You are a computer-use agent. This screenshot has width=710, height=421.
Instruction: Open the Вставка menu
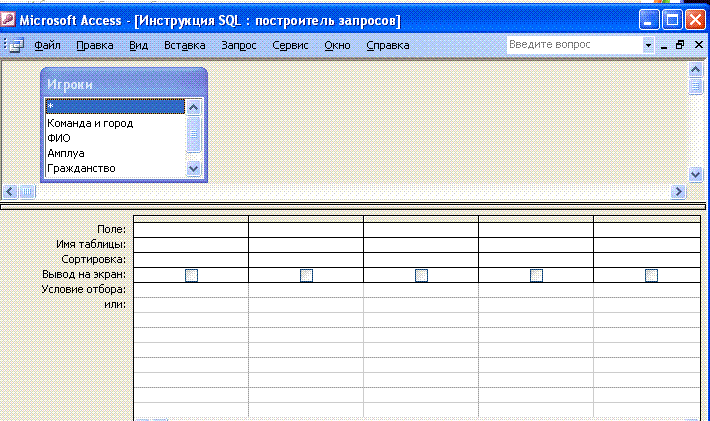point(184,45)
